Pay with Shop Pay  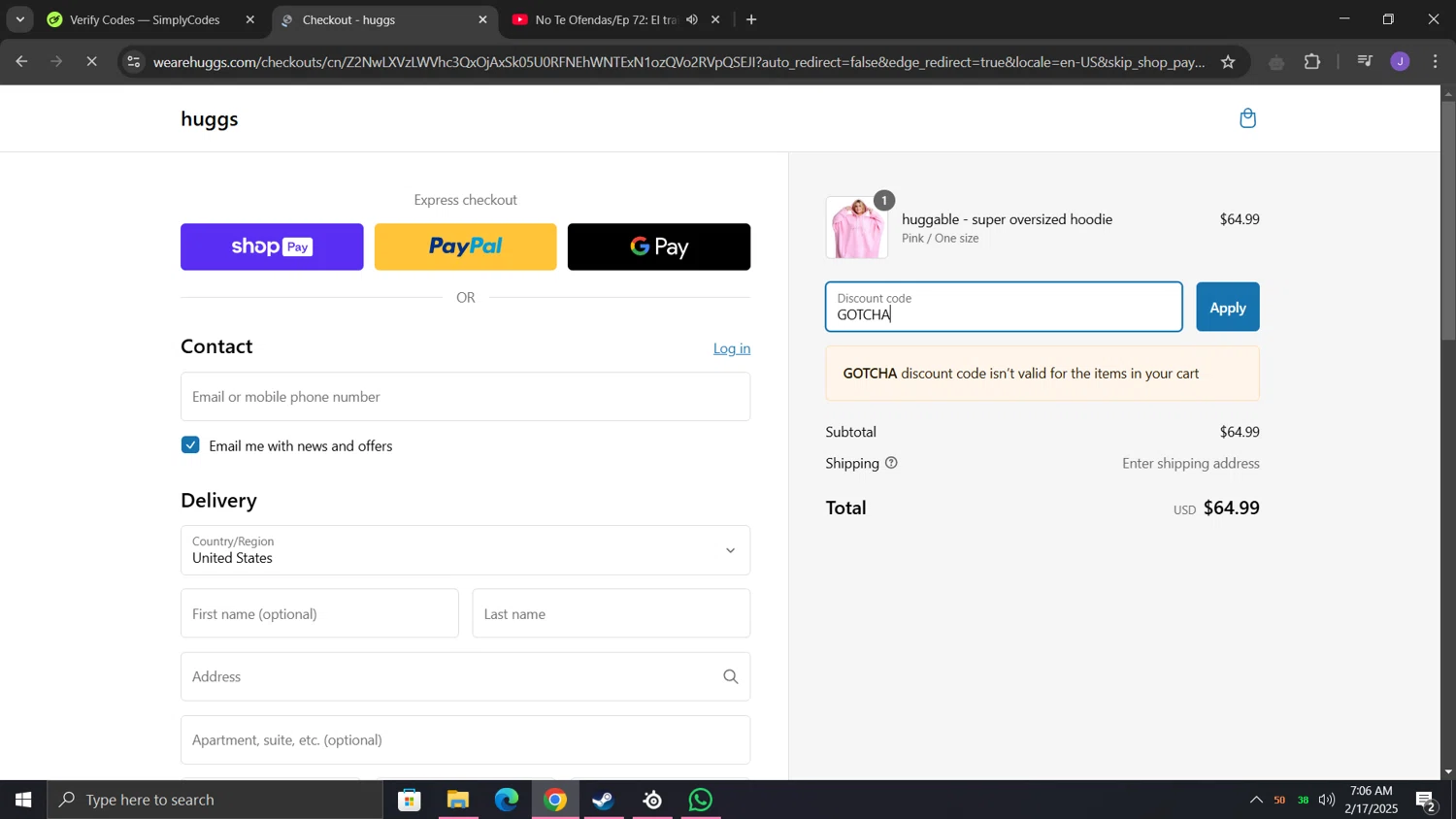pos(272,246)
